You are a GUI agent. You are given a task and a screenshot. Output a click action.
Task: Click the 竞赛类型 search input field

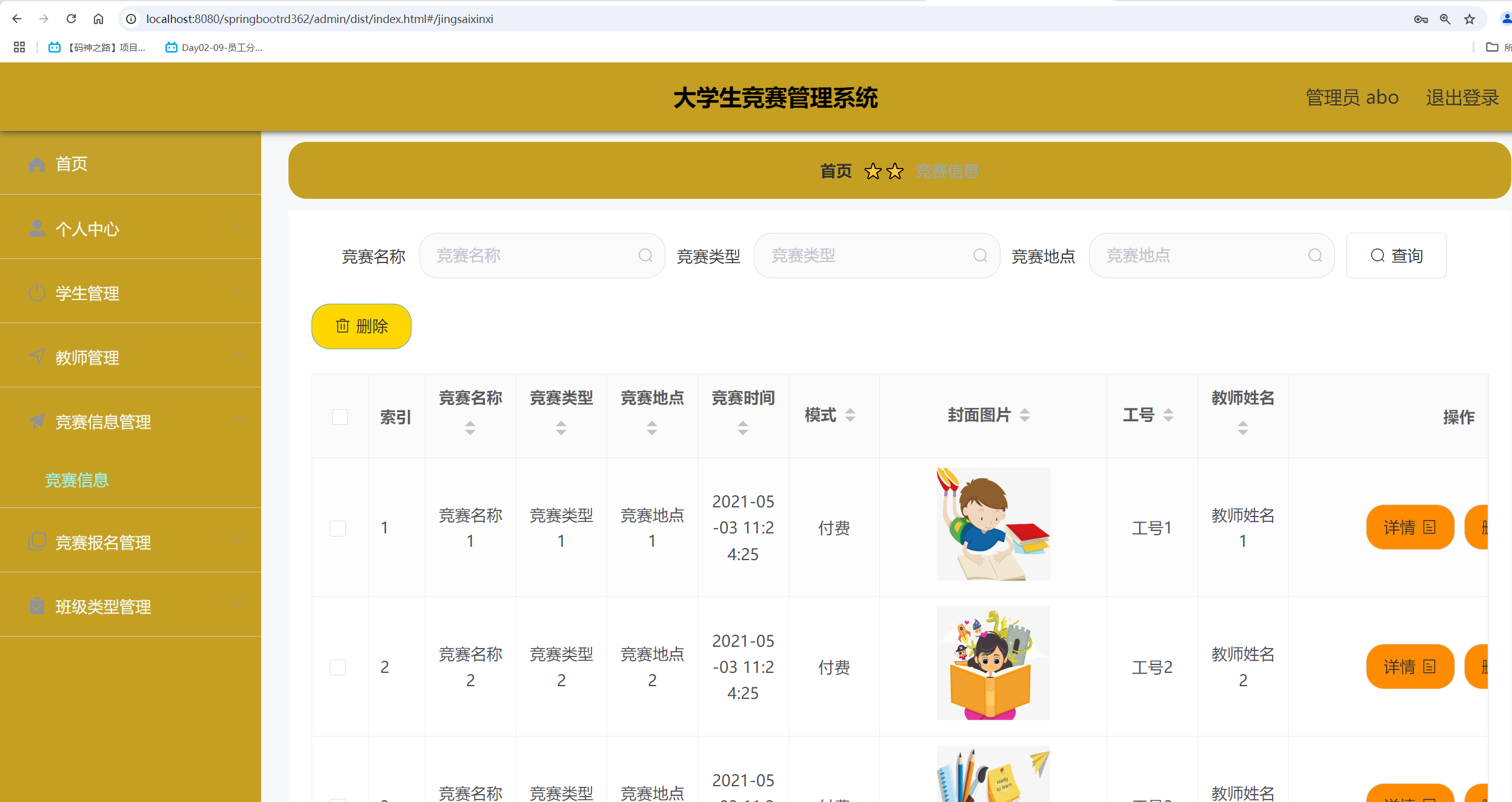point(867,256)
